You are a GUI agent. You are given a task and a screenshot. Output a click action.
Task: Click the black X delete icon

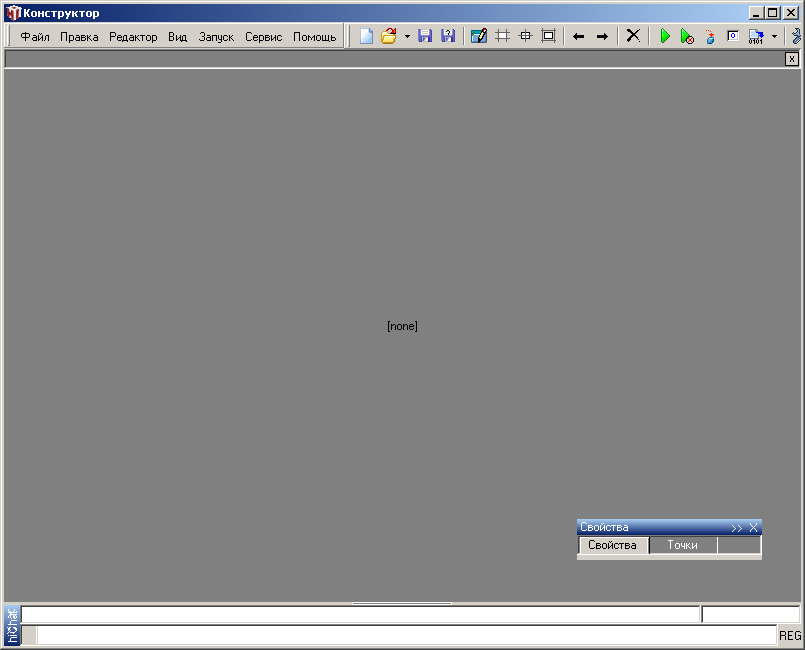pos(633,36)
